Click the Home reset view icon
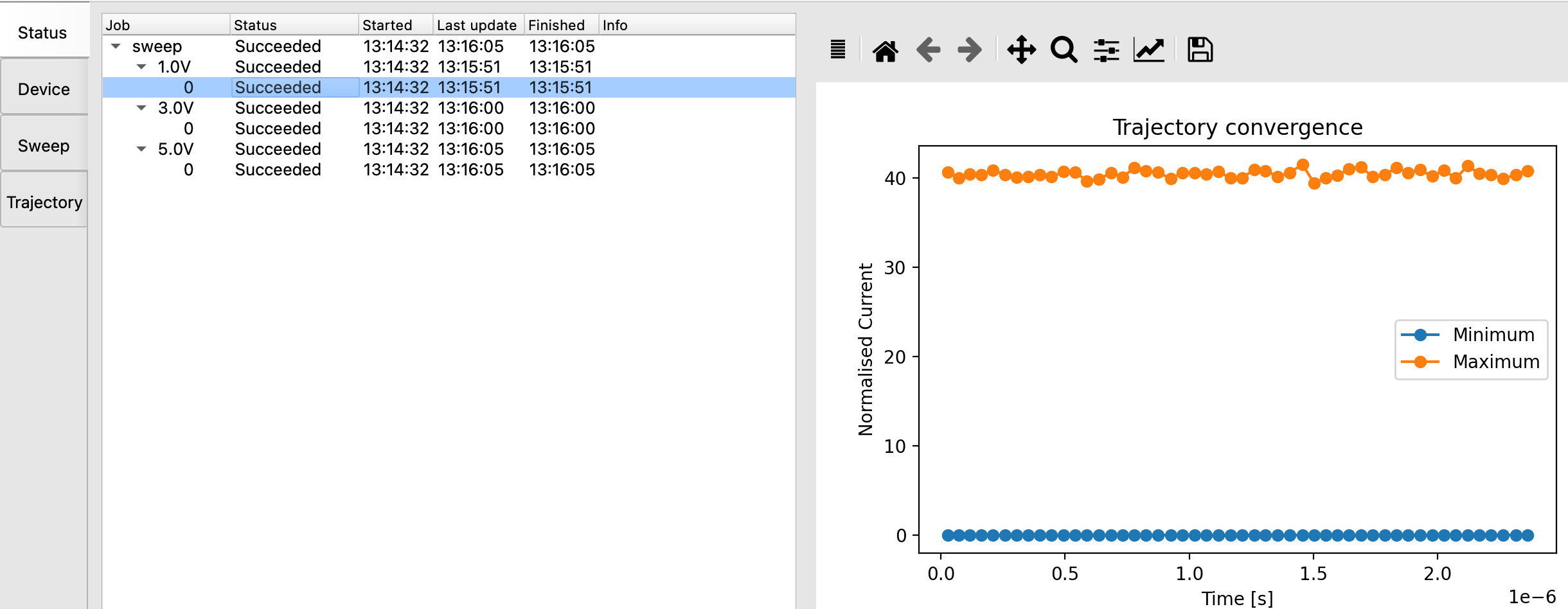The width and height of the screenshot is (1568, 609). pyautogui.click(x=885, y=50)
